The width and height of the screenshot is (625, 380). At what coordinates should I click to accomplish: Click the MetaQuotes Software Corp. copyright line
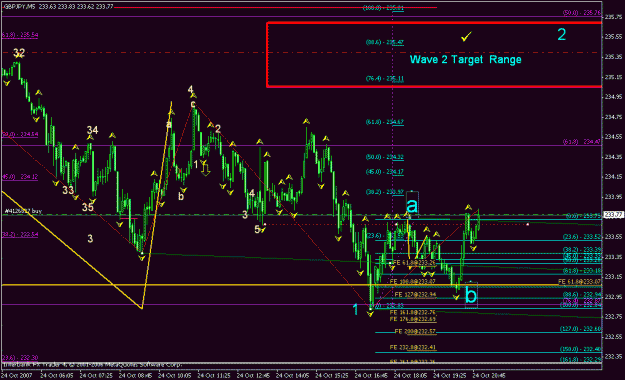click(x=92, y=365)
